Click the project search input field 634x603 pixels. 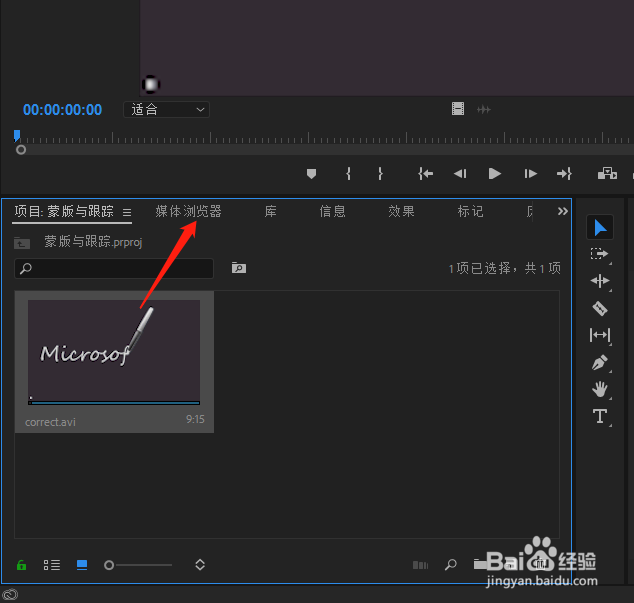(114, 268)
